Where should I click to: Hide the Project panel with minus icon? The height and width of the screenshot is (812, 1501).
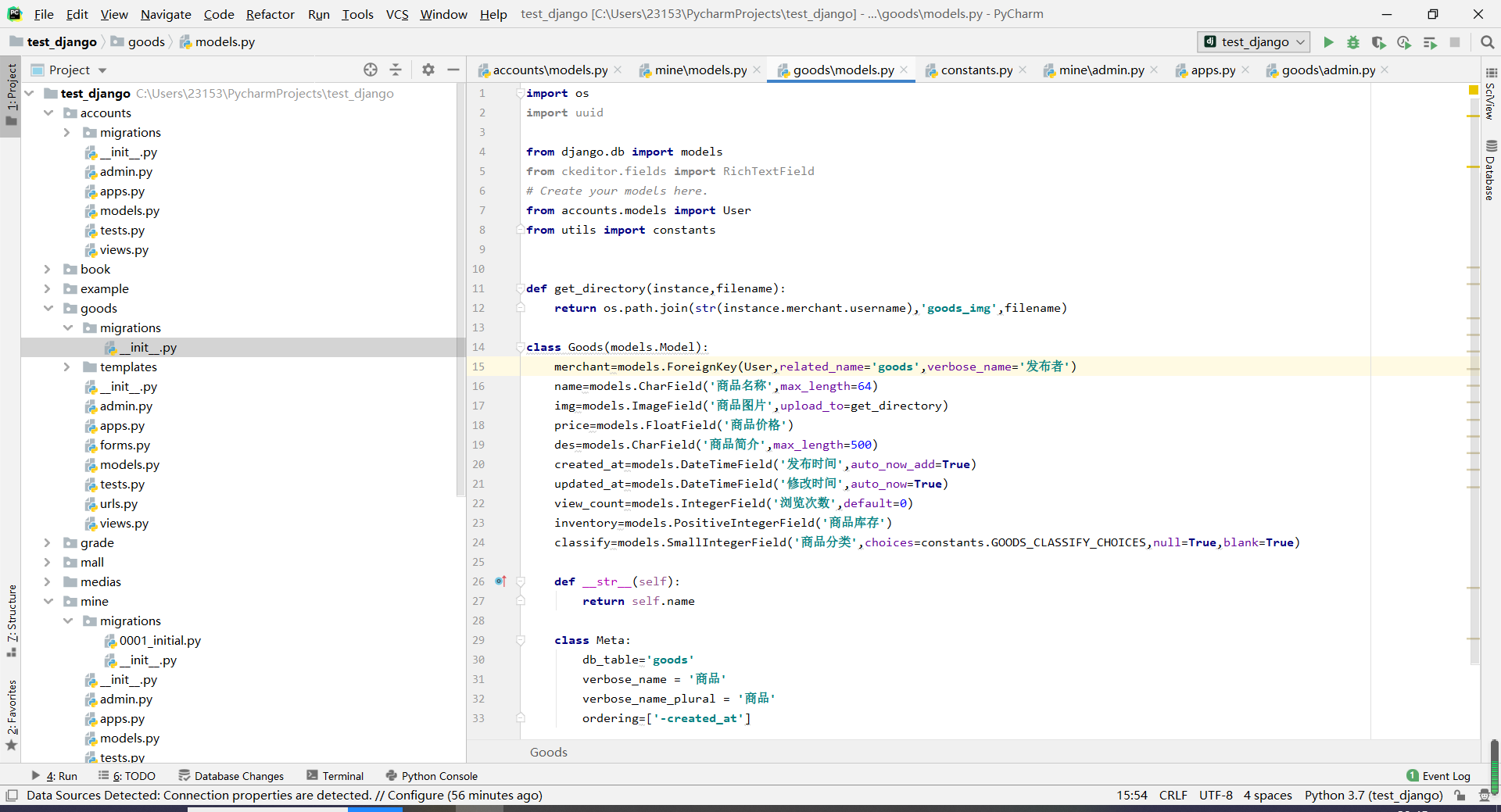click(x=453, y=70)
